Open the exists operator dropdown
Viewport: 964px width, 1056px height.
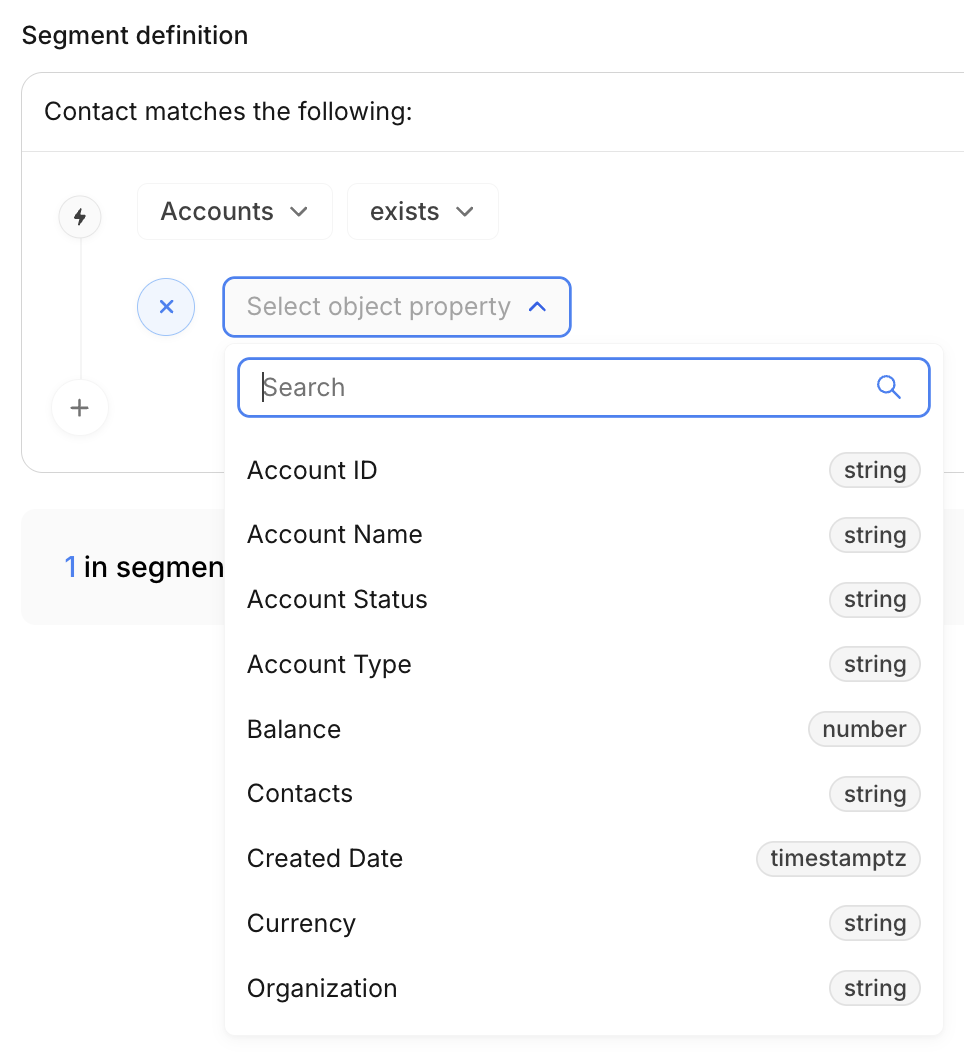tap(422, 212)
